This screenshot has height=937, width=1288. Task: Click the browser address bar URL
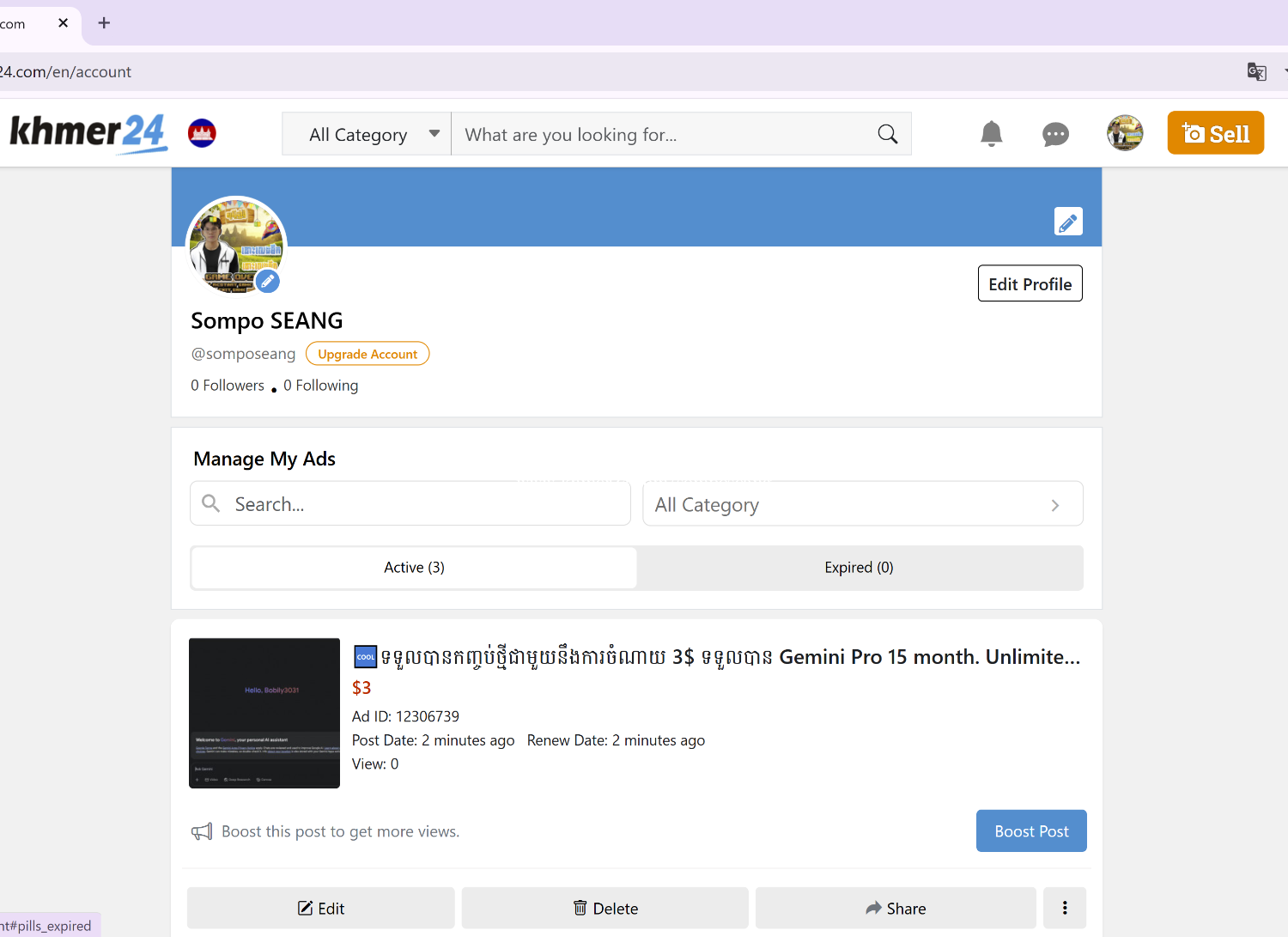[x=66, y=72]
